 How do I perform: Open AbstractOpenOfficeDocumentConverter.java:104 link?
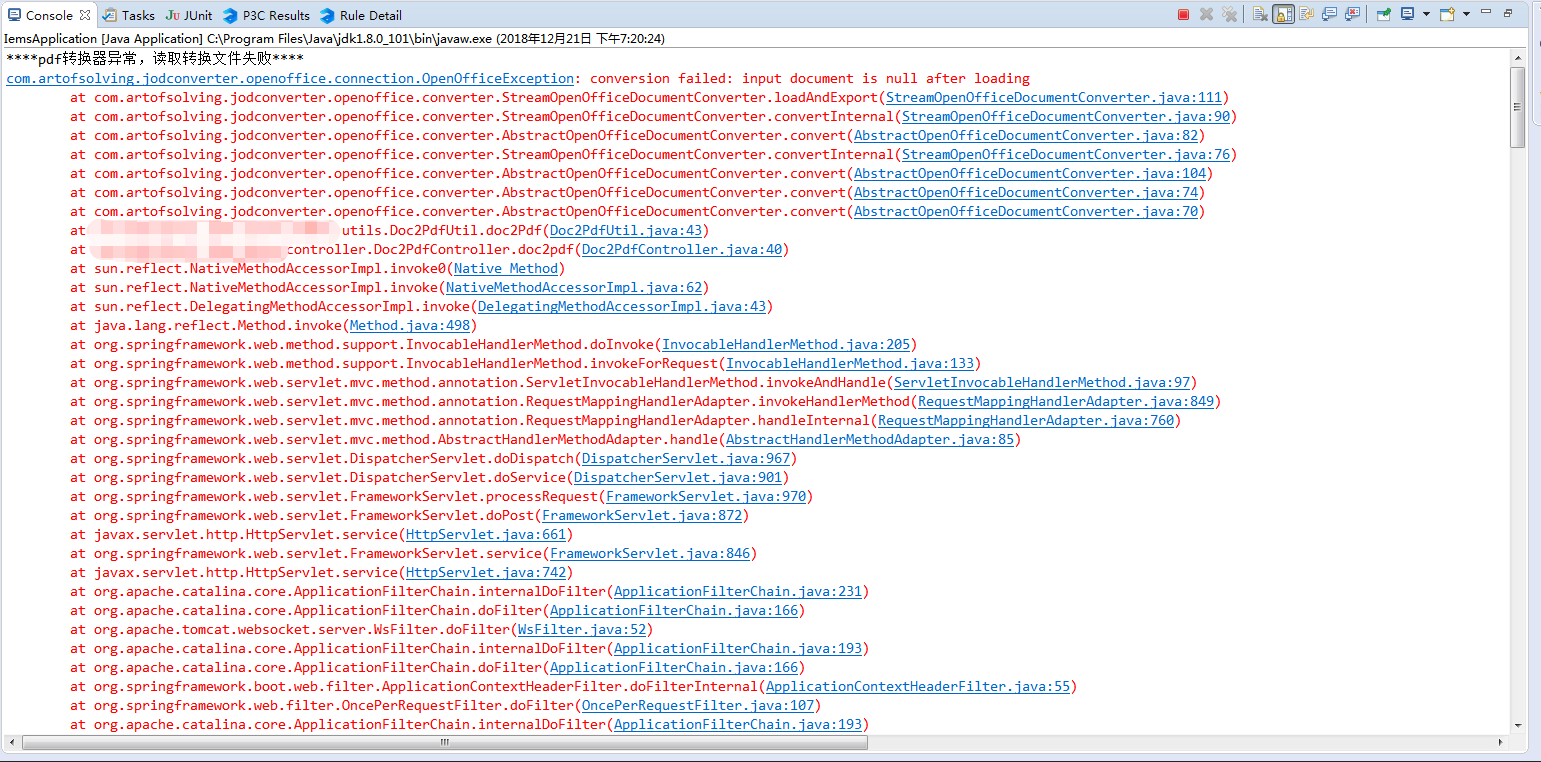pyautogui.click(x=1030, y=173)
